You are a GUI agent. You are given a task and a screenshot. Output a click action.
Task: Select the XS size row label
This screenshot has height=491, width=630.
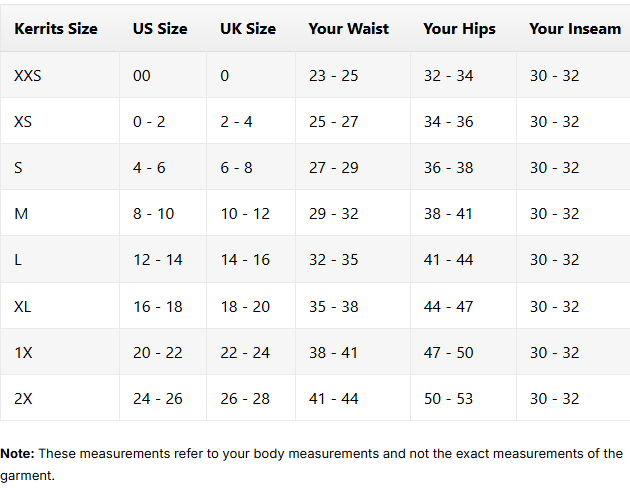23,121
